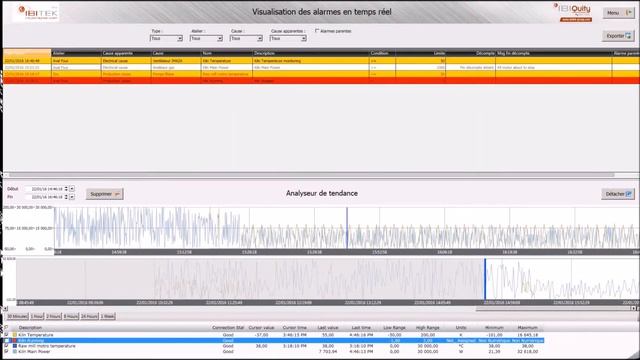Screen dimensions: 640x360
Task: Click the Fin date stepper arrows
Action: [x=66, y=197]
